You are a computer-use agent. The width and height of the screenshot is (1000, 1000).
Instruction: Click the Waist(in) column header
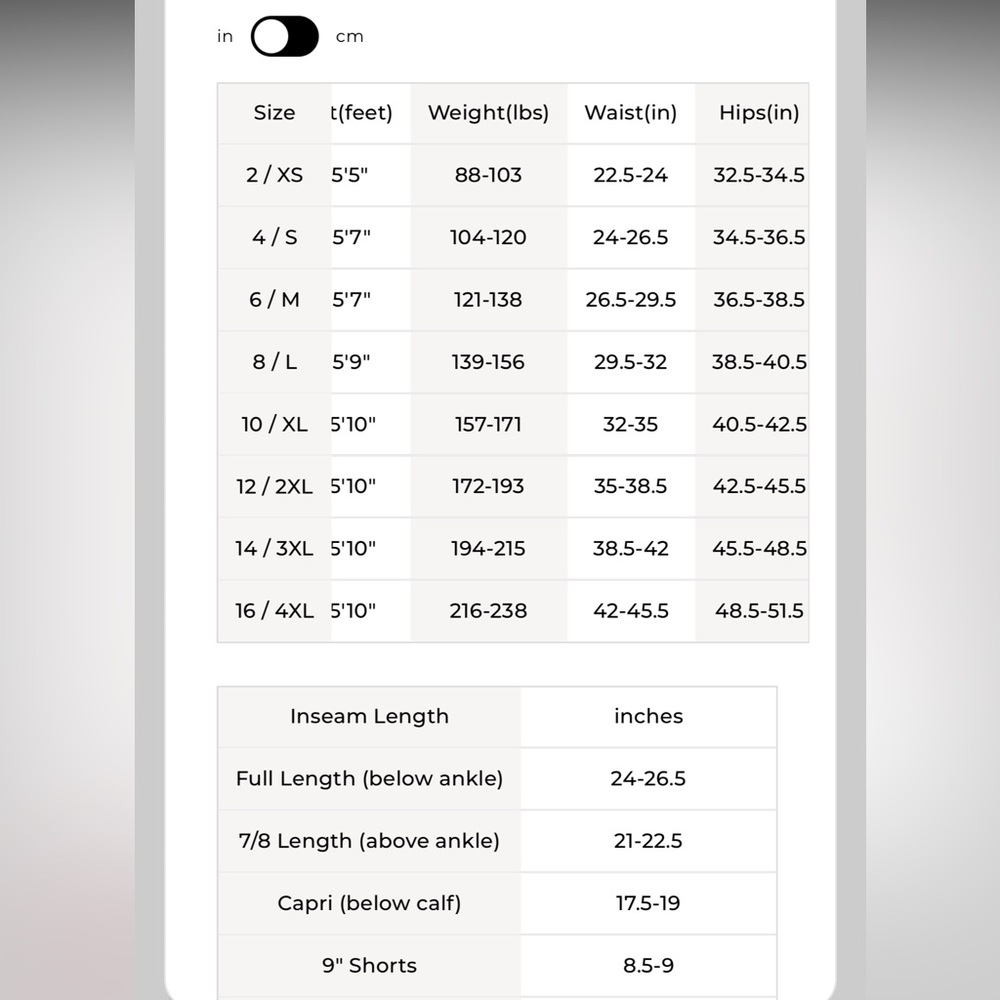[x=631, y=113]
